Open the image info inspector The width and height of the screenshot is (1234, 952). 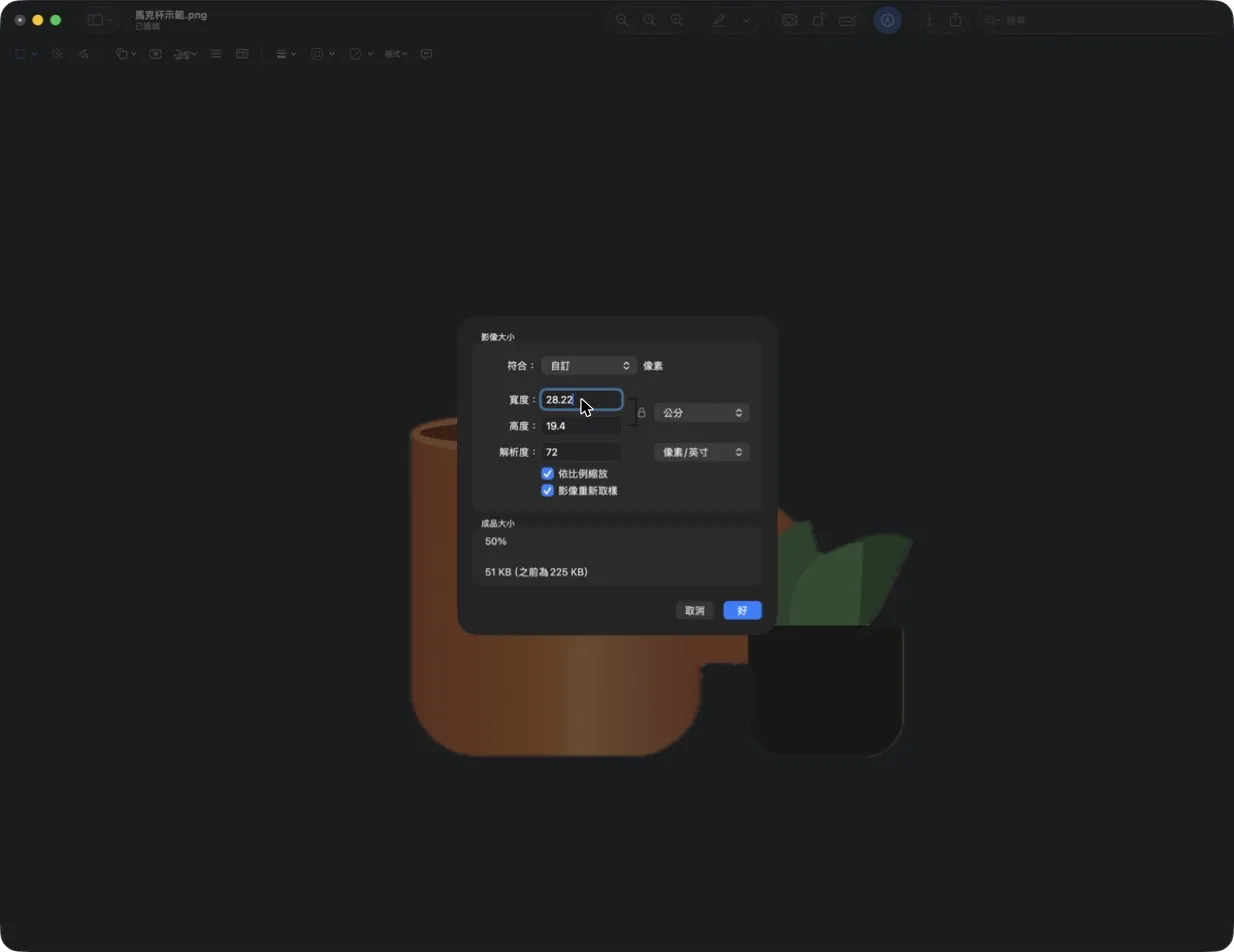929,20
